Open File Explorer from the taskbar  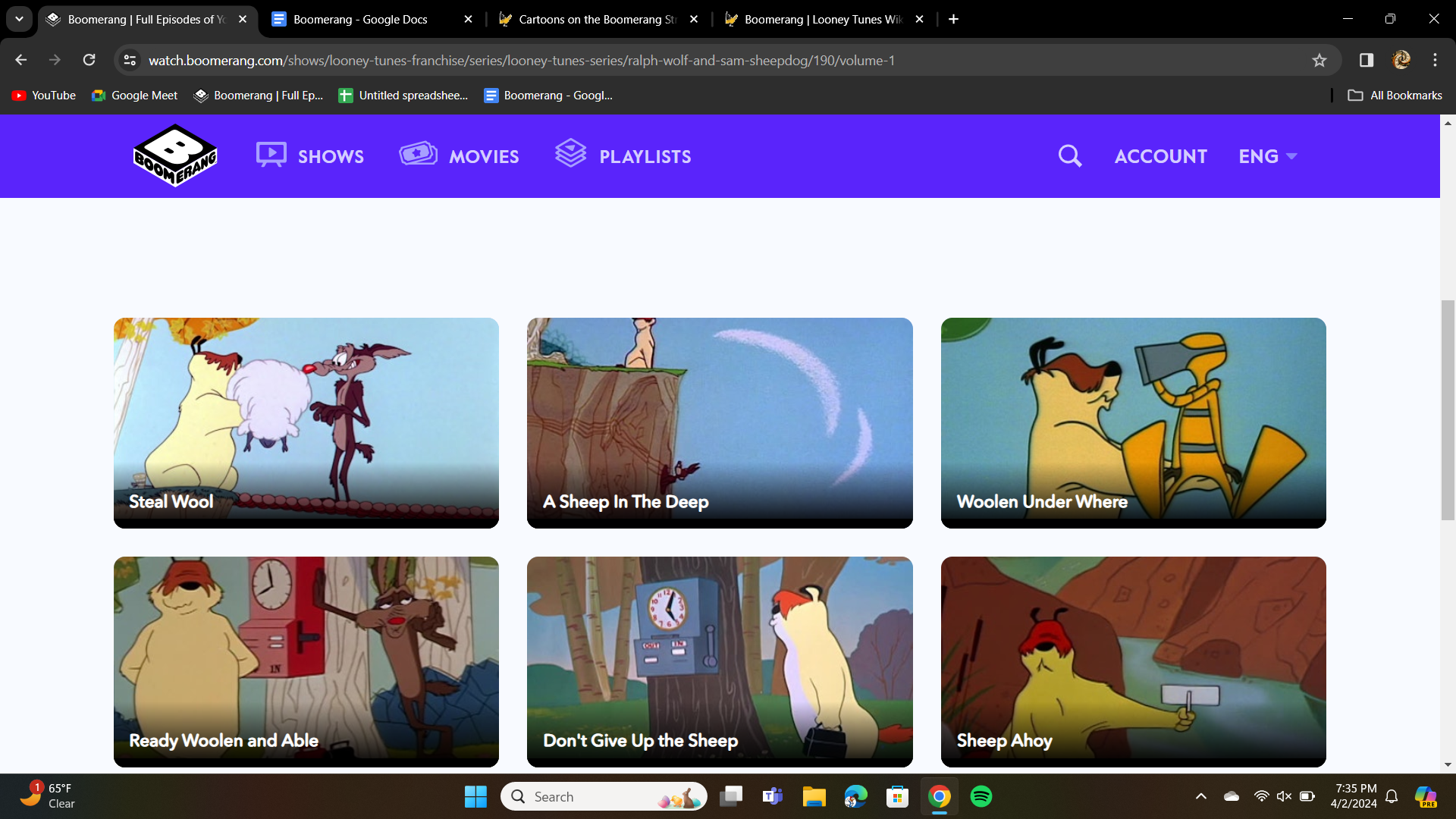[814, 796]
